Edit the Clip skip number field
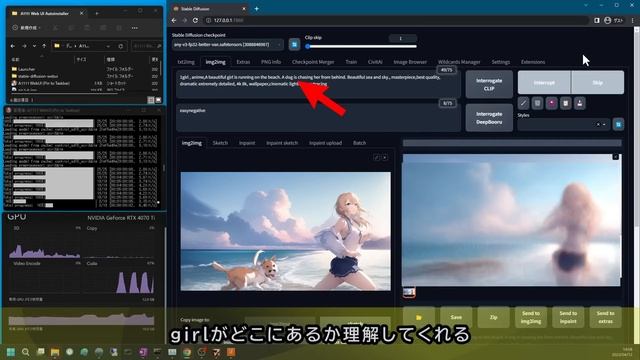640x360 pixels. 402,38
